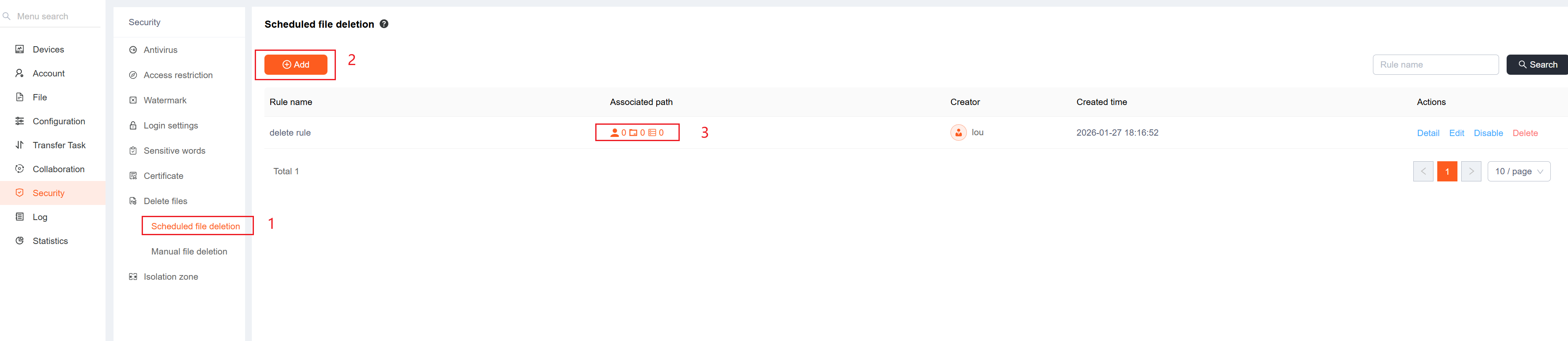Viewport: 1568px width, 341px height.
Task: Disable the delete rule
Action: (1488, 133)
